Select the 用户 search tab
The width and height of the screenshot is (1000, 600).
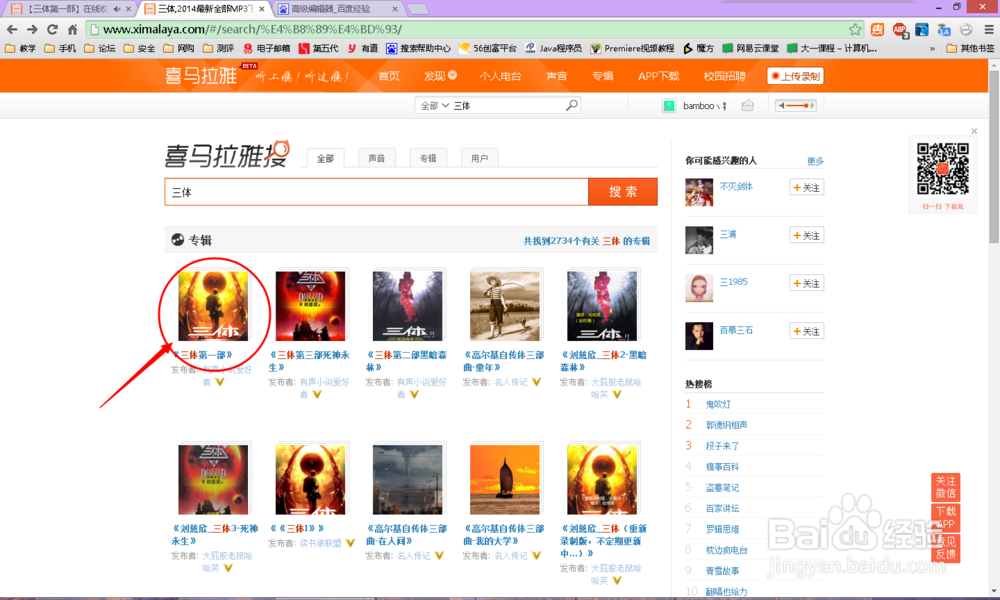480,157
